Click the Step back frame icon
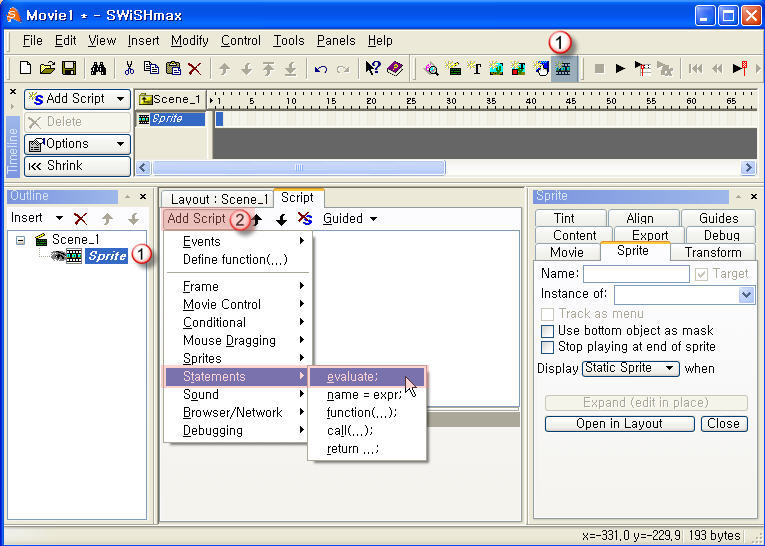This screenshot has height=546, width=765. (717, 69)
